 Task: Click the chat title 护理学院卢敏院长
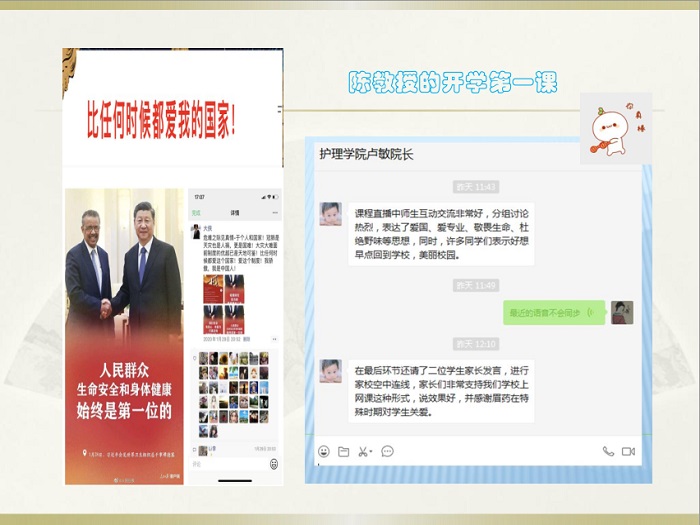pyautogui.click(x=366, y=154)
